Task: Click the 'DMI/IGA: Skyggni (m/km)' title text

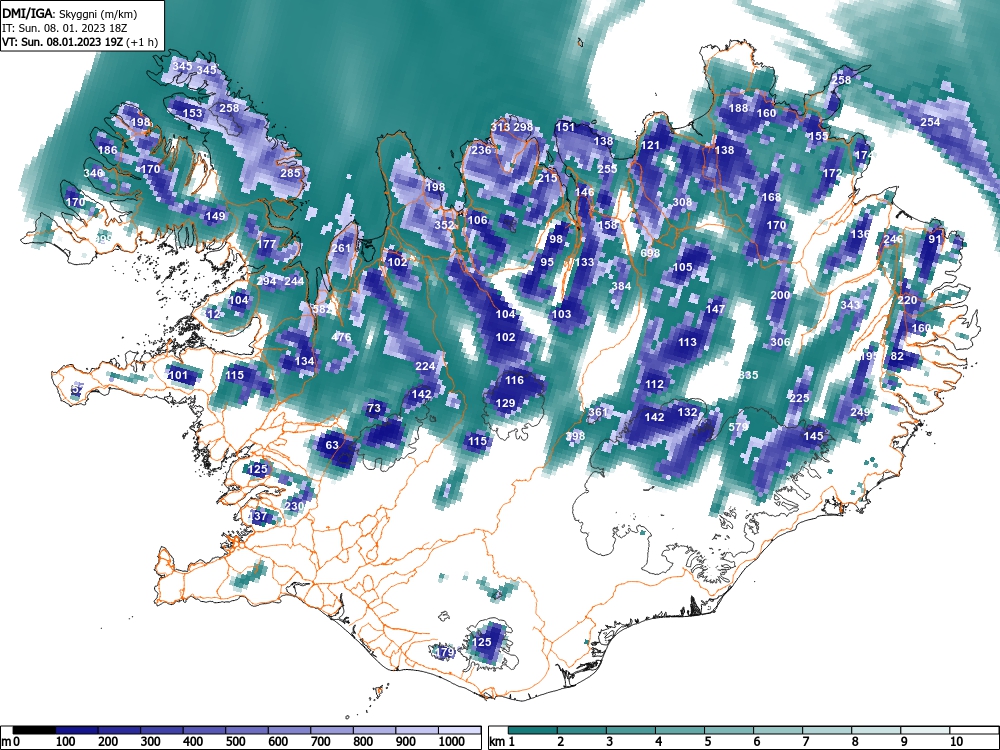Action: click(70, 13)
